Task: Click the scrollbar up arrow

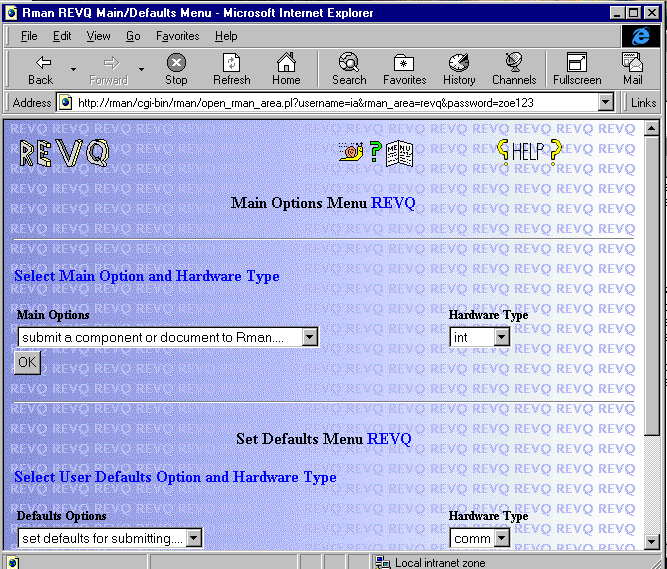Action: point(651,128)
